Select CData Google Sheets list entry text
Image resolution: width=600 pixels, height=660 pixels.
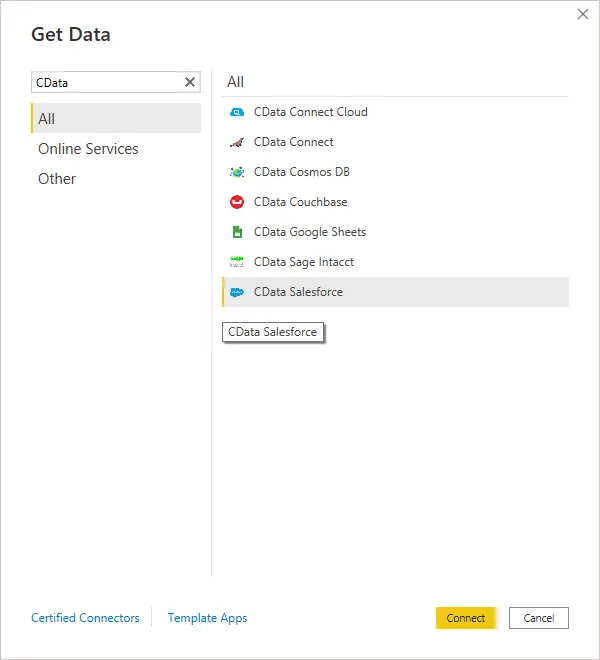[x=310, y=232]
